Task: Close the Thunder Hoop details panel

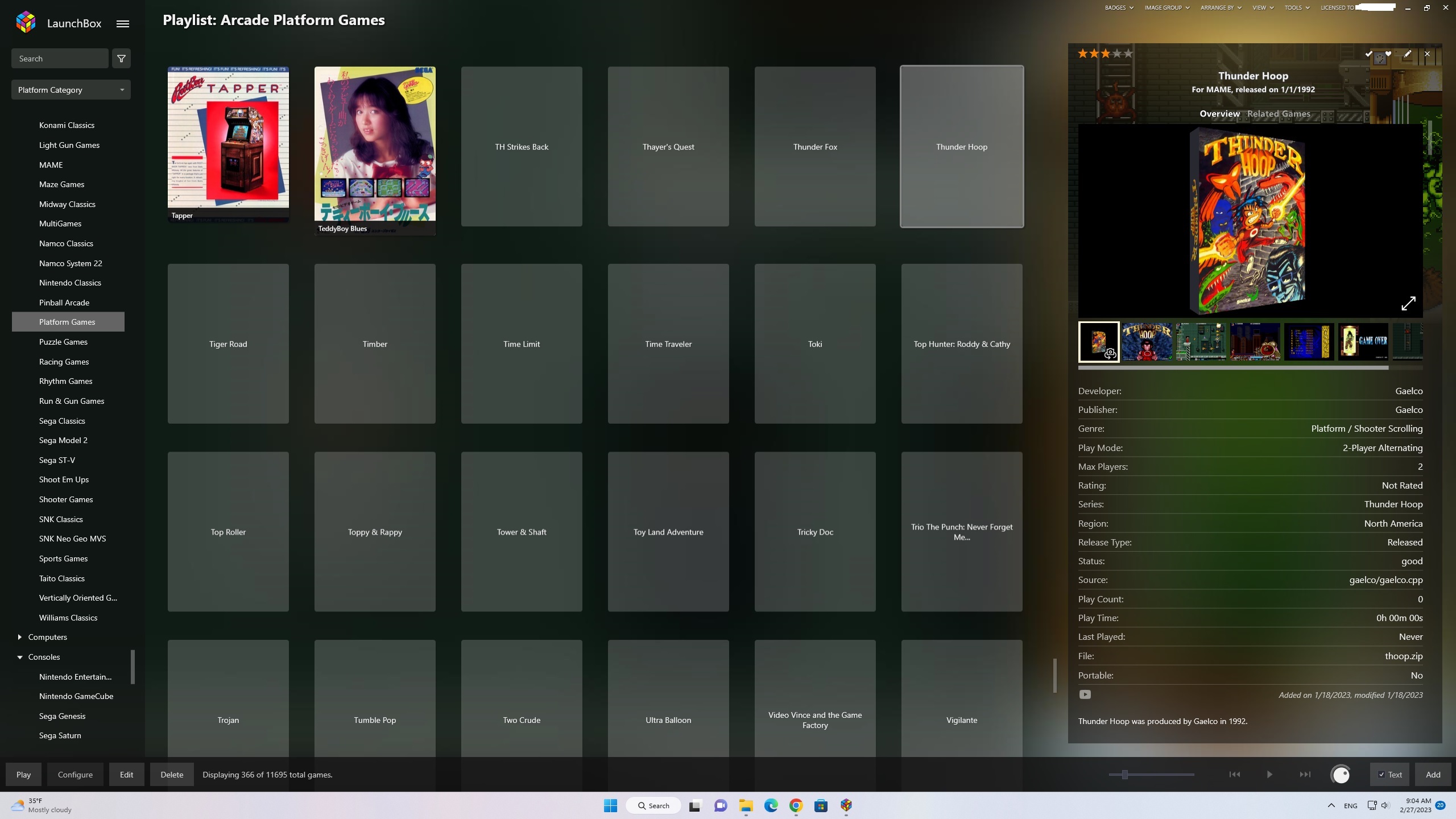Action: (x=1427, y=54)
